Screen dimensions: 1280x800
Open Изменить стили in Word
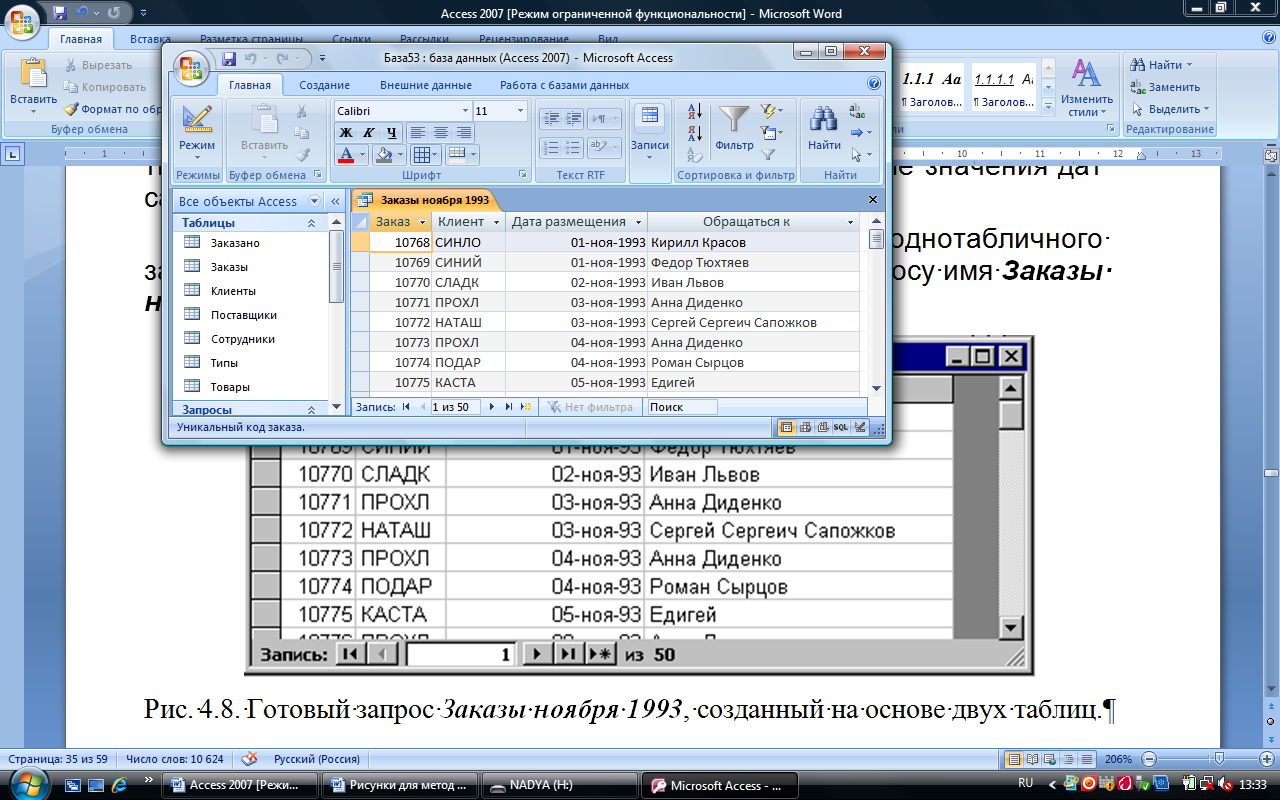(1087, 88)
